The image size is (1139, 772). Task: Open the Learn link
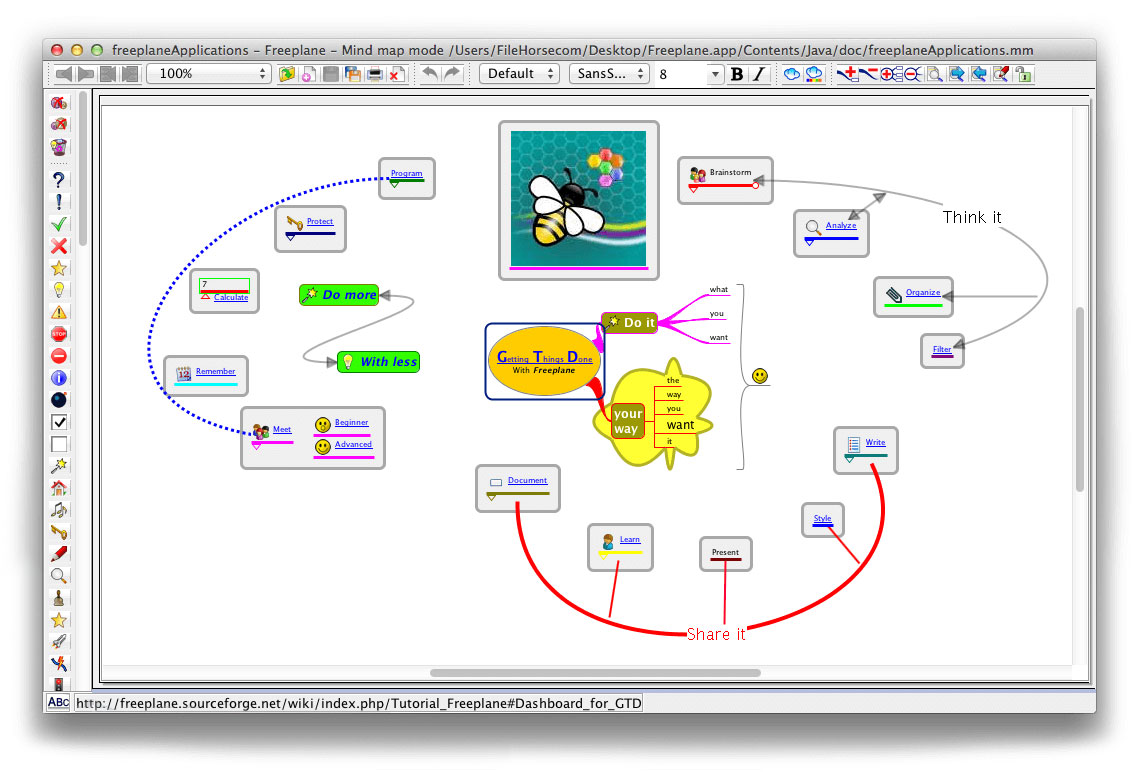click(630, 539)
